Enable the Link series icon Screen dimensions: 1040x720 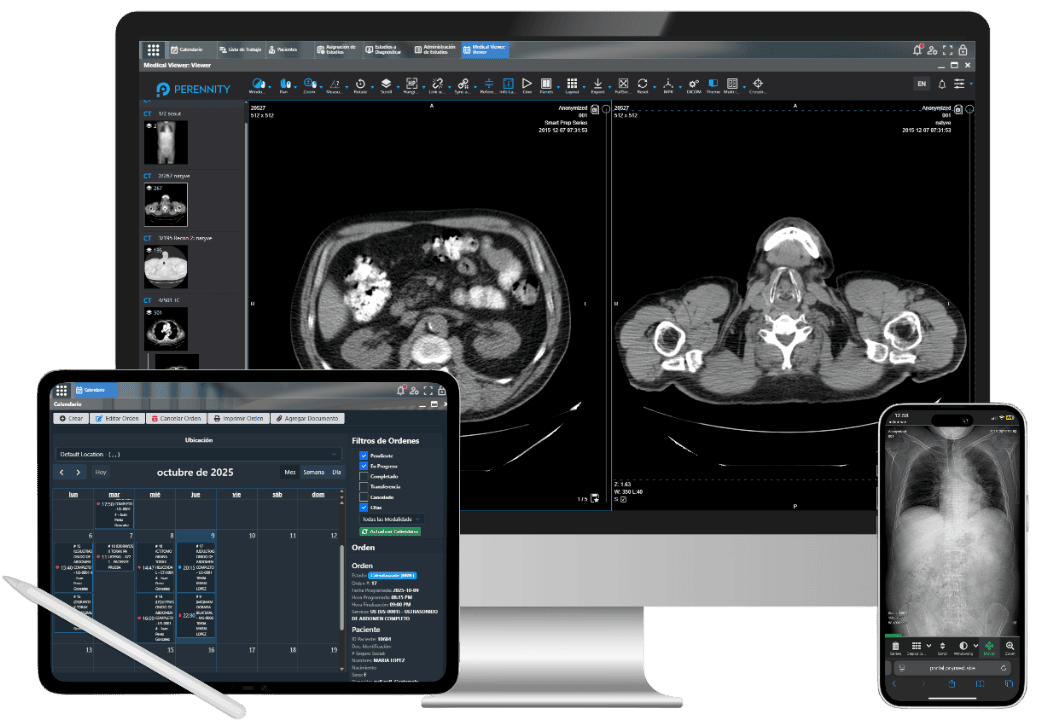coord(438,83)
